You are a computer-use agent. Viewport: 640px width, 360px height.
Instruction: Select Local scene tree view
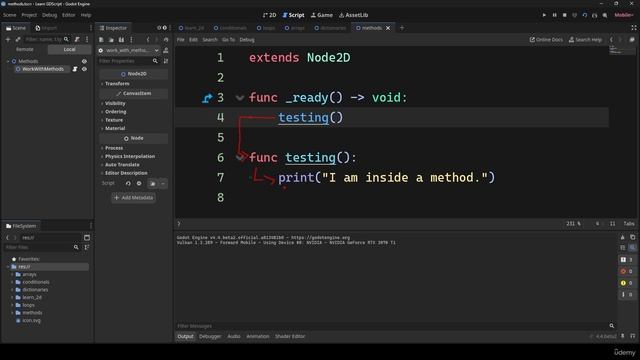point(69,49)
